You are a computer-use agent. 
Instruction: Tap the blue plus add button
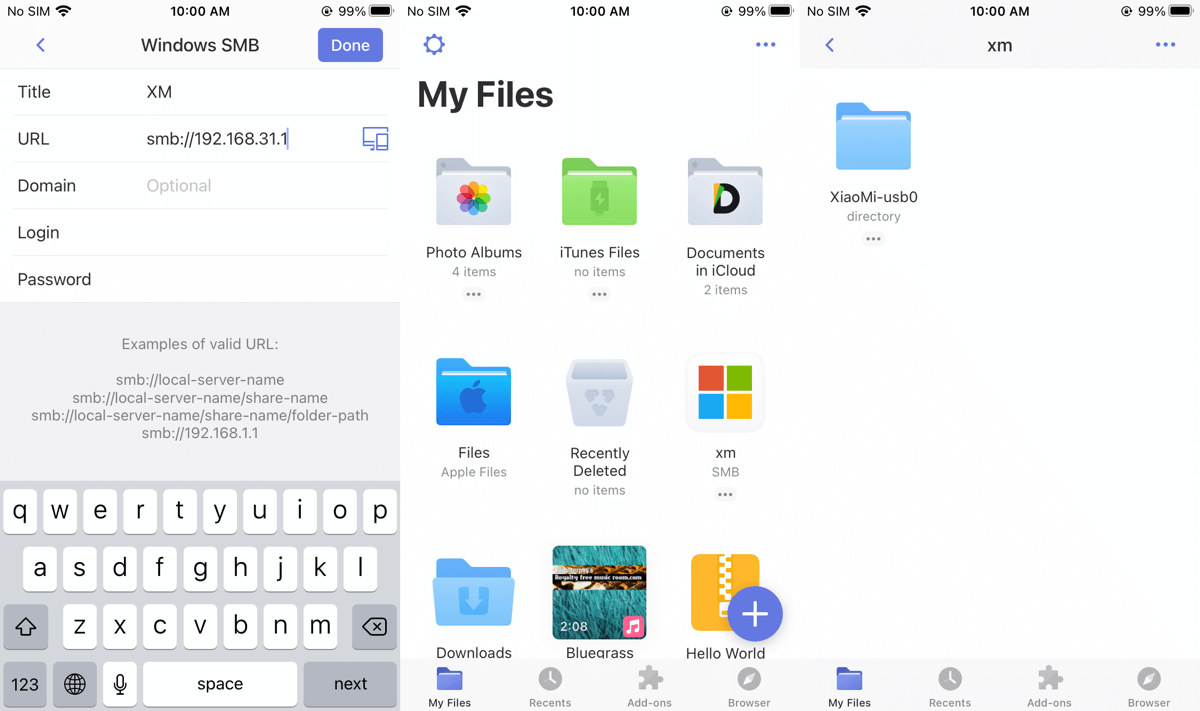(x=755, y=613)
